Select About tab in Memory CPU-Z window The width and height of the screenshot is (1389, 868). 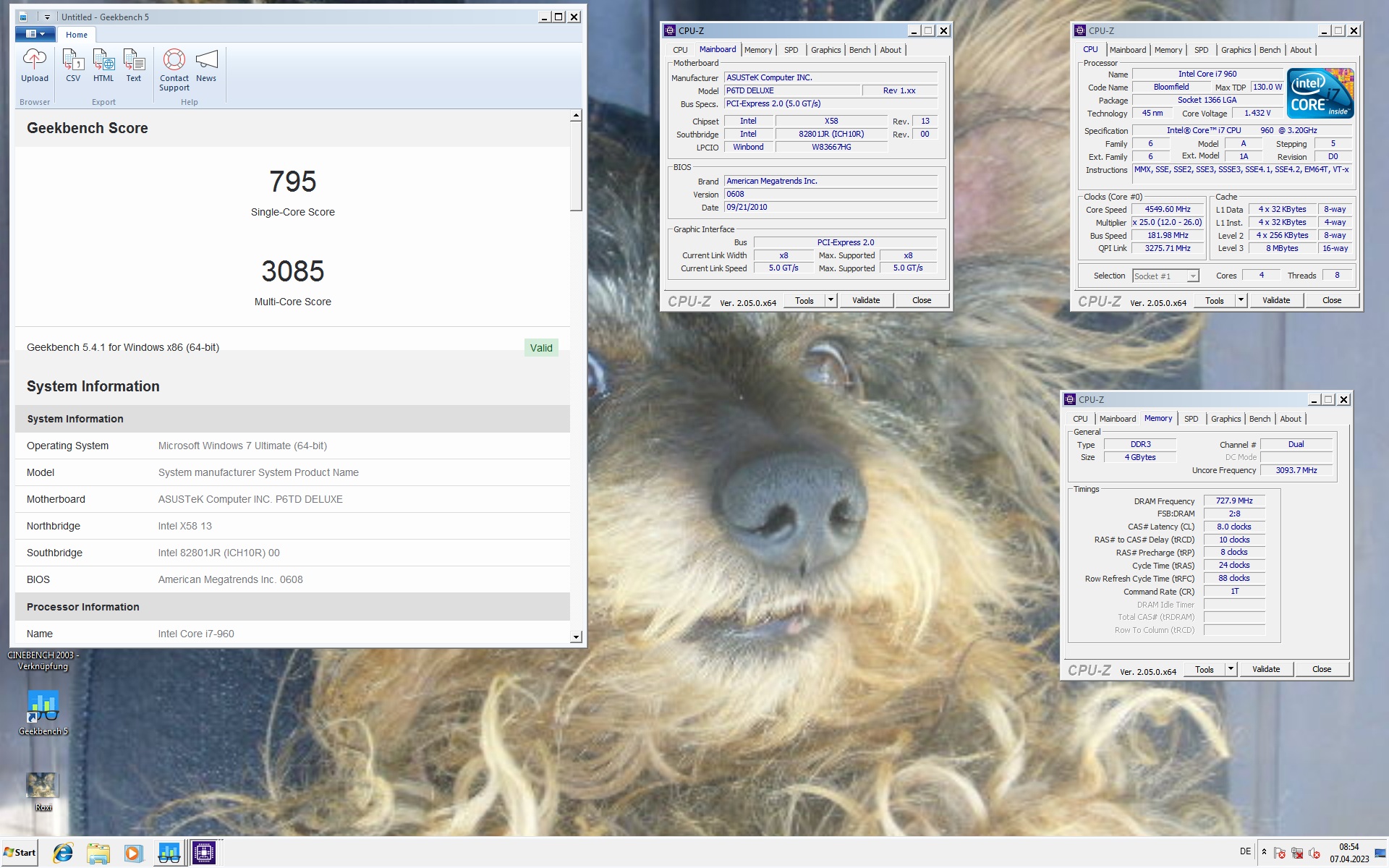point(1291,419)
